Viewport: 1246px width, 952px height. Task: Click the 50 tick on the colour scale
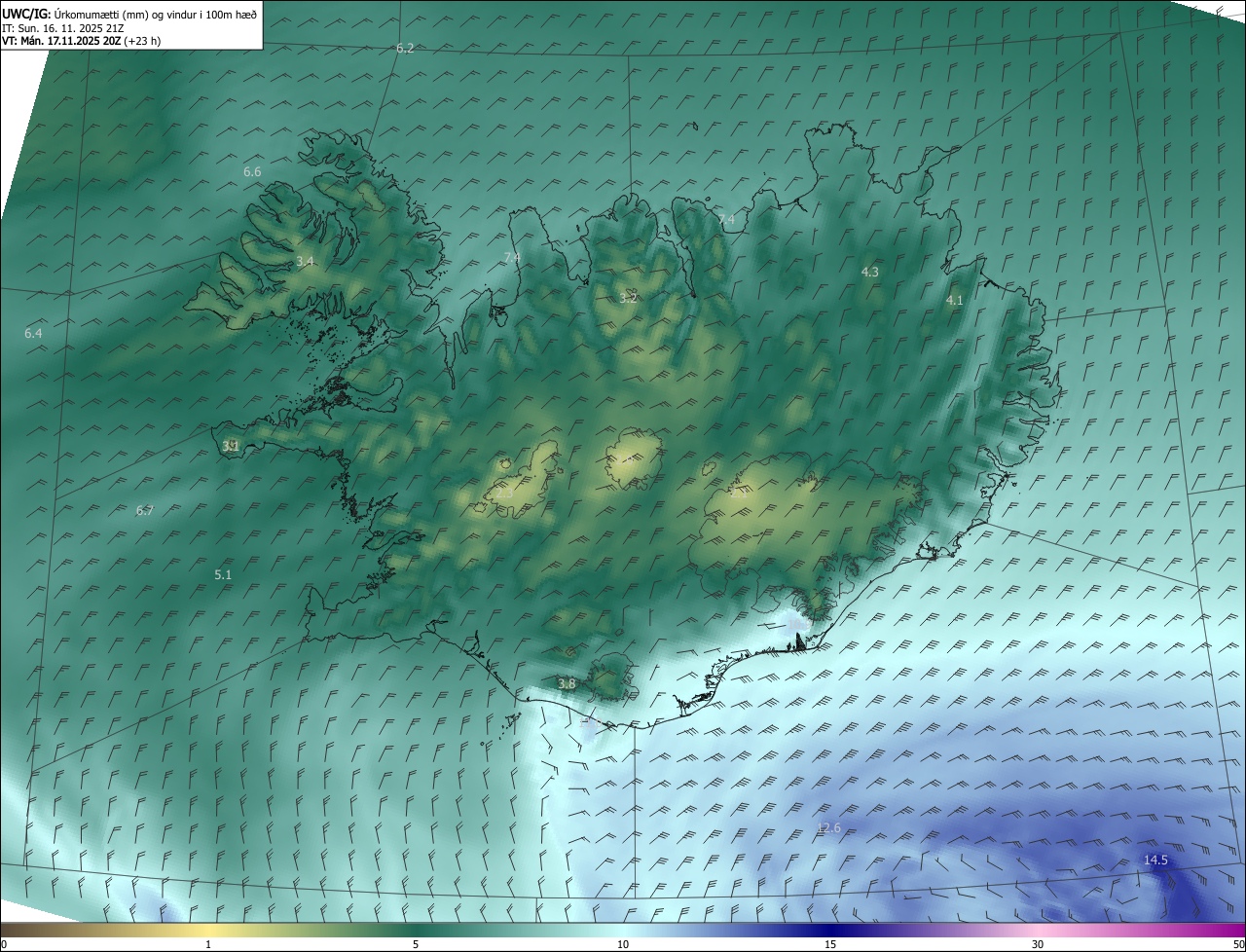(x=1238, y=944)
